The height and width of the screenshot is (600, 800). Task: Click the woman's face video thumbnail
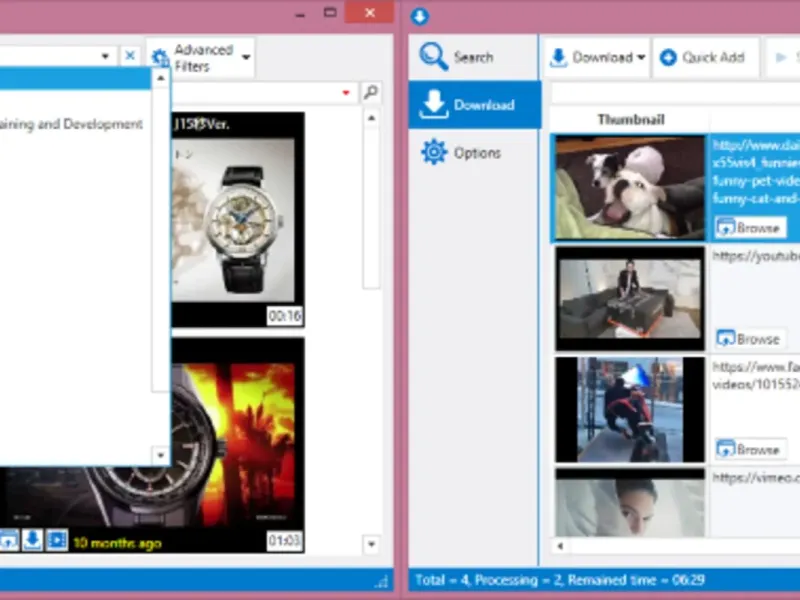[630, 503]
